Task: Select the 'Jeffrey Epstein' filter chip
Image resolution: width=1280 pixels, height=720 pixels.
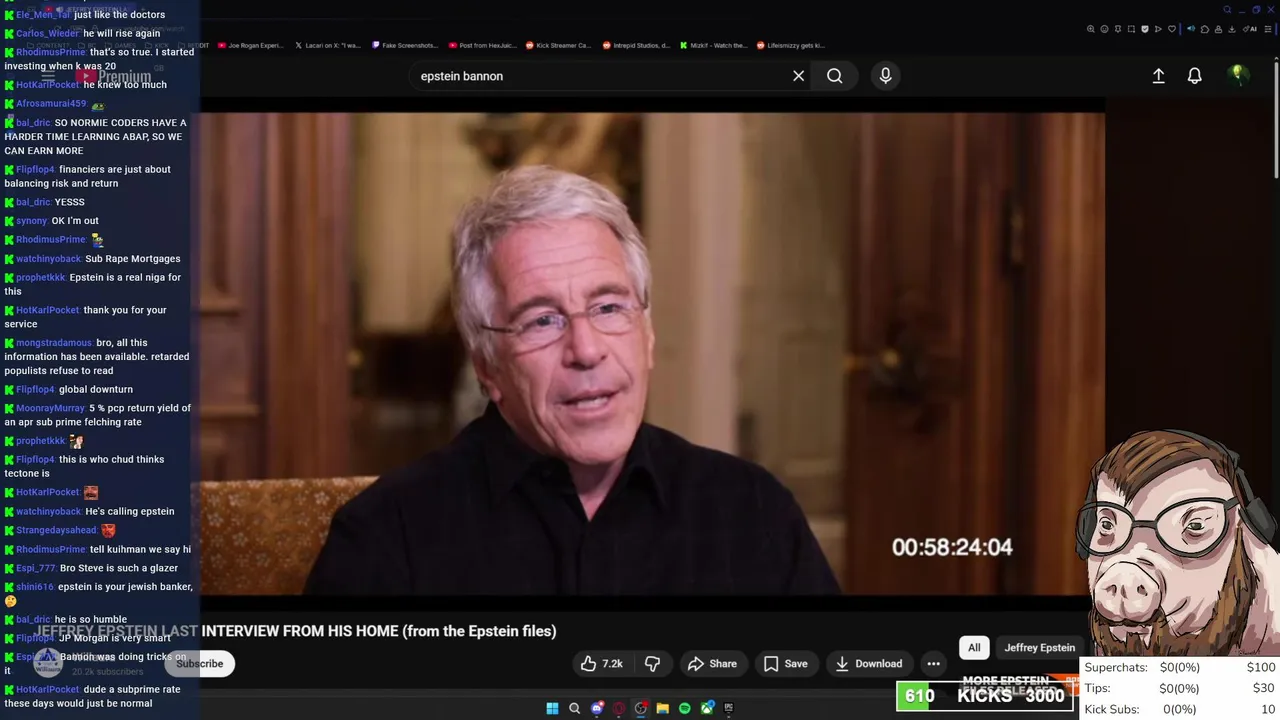Action: point(1039,647)
